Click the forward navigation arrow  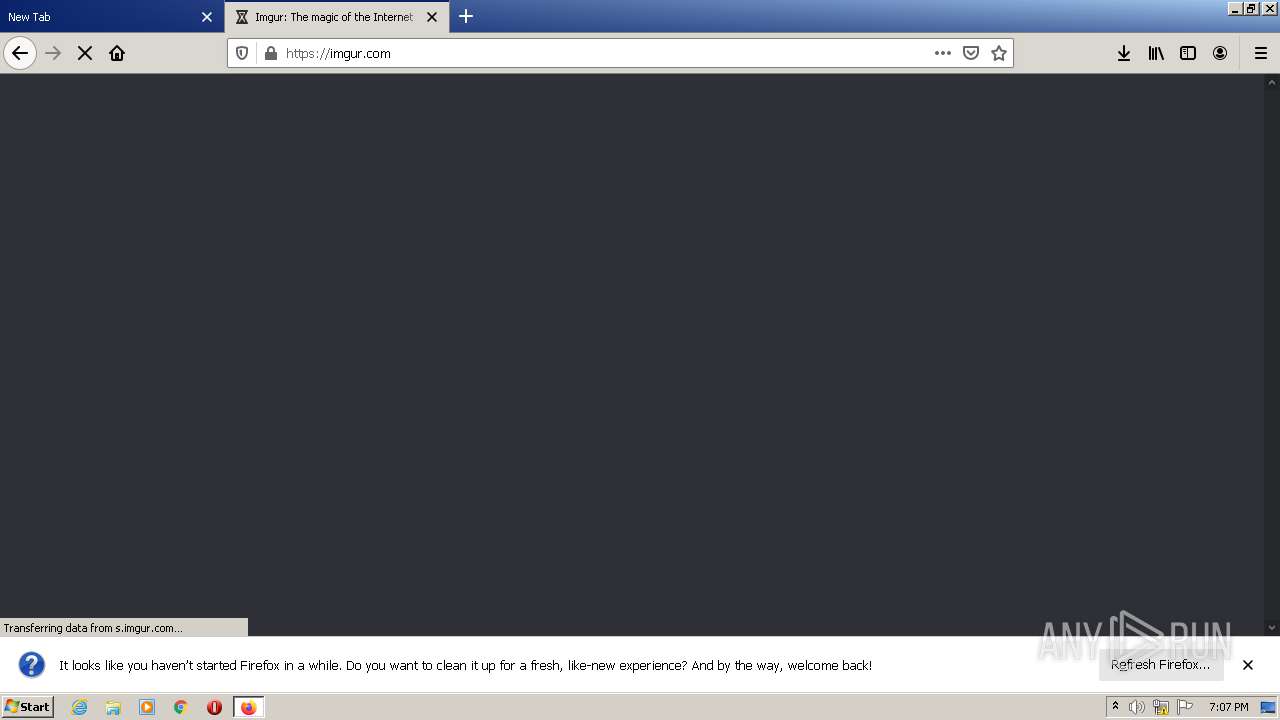(x=53, y=53)
